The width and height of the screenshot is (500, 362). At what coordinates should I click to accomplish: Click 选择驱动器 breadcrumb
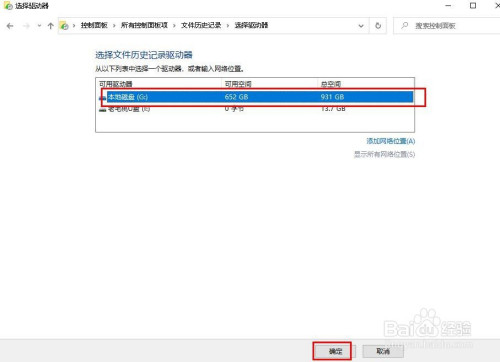(251, 25)
